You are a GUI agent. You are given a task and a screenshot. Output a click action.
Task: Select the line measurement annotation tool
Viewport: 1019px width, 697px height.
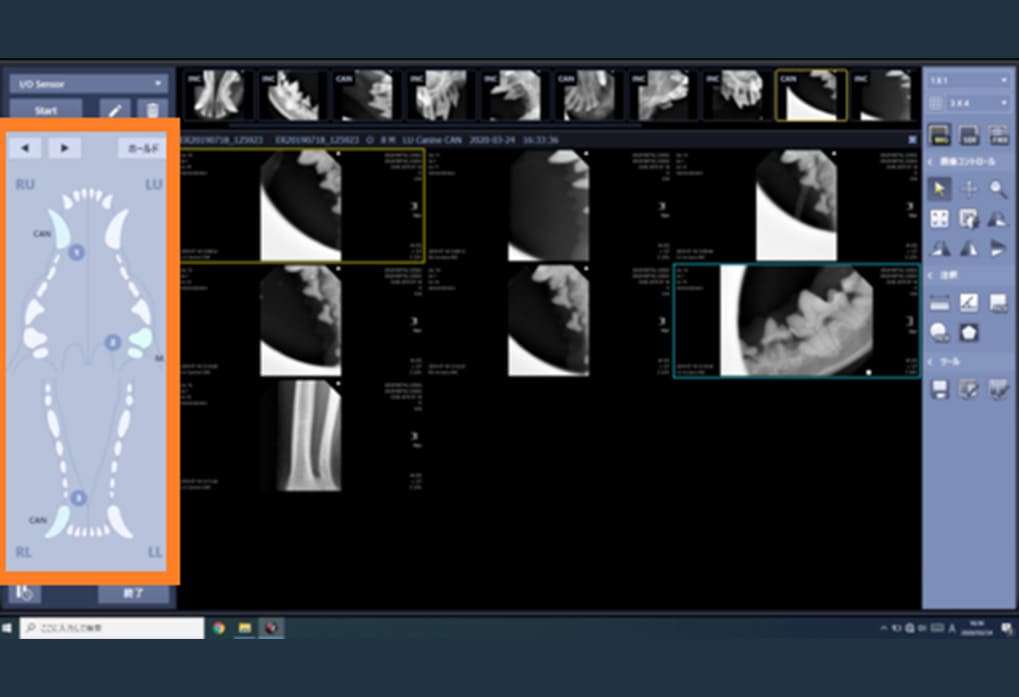tap(969, 302)
